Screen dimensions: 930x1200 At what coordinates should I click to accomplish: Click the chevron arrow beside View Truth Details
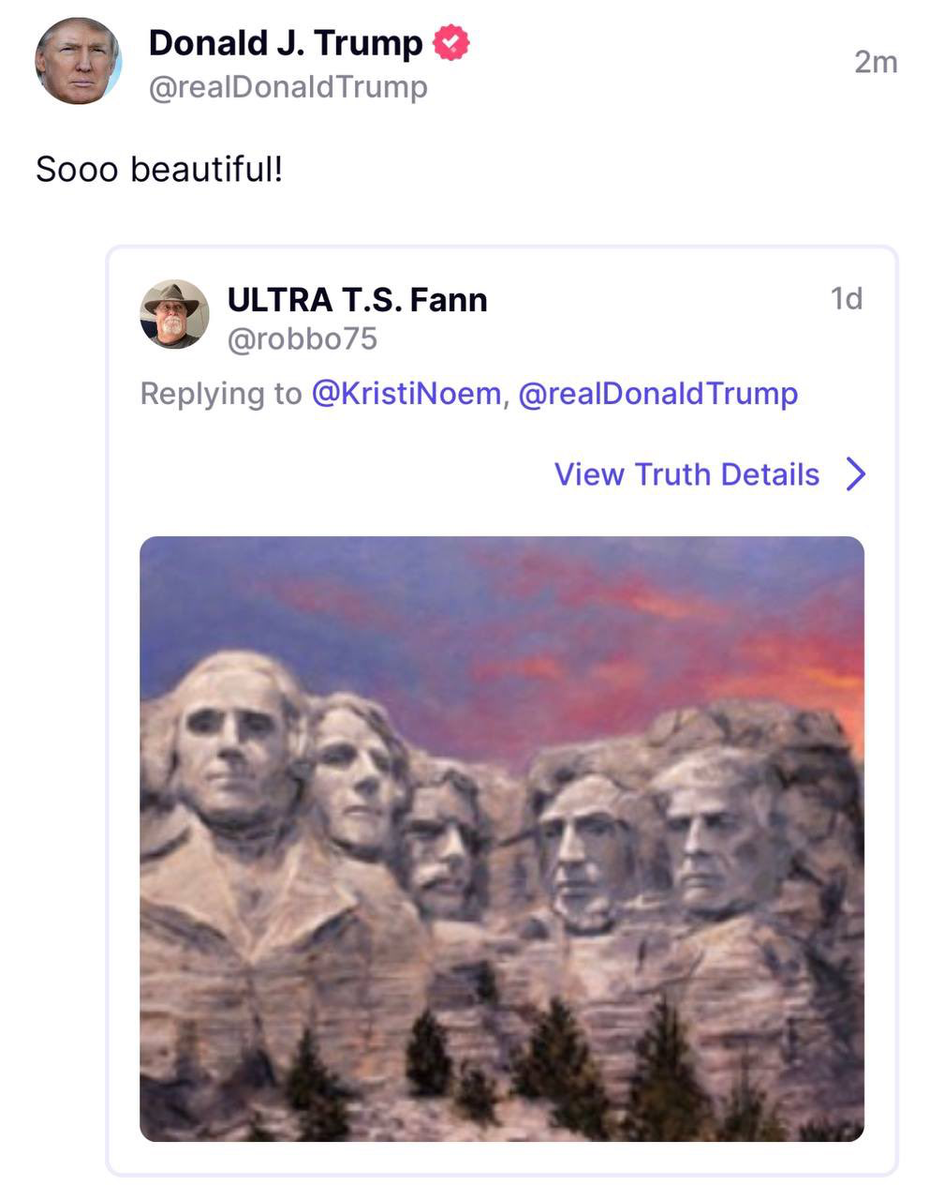tap(855, 474)
